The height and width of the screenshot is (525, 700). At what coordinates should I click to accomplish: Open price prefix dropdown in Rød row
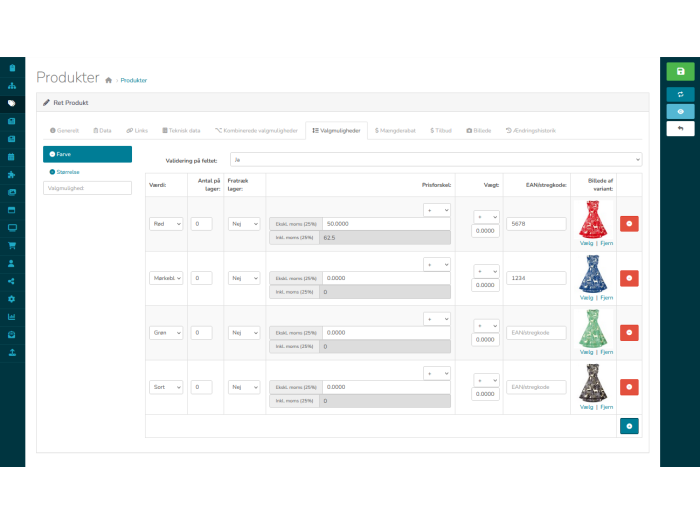click(x=437, y=210)
